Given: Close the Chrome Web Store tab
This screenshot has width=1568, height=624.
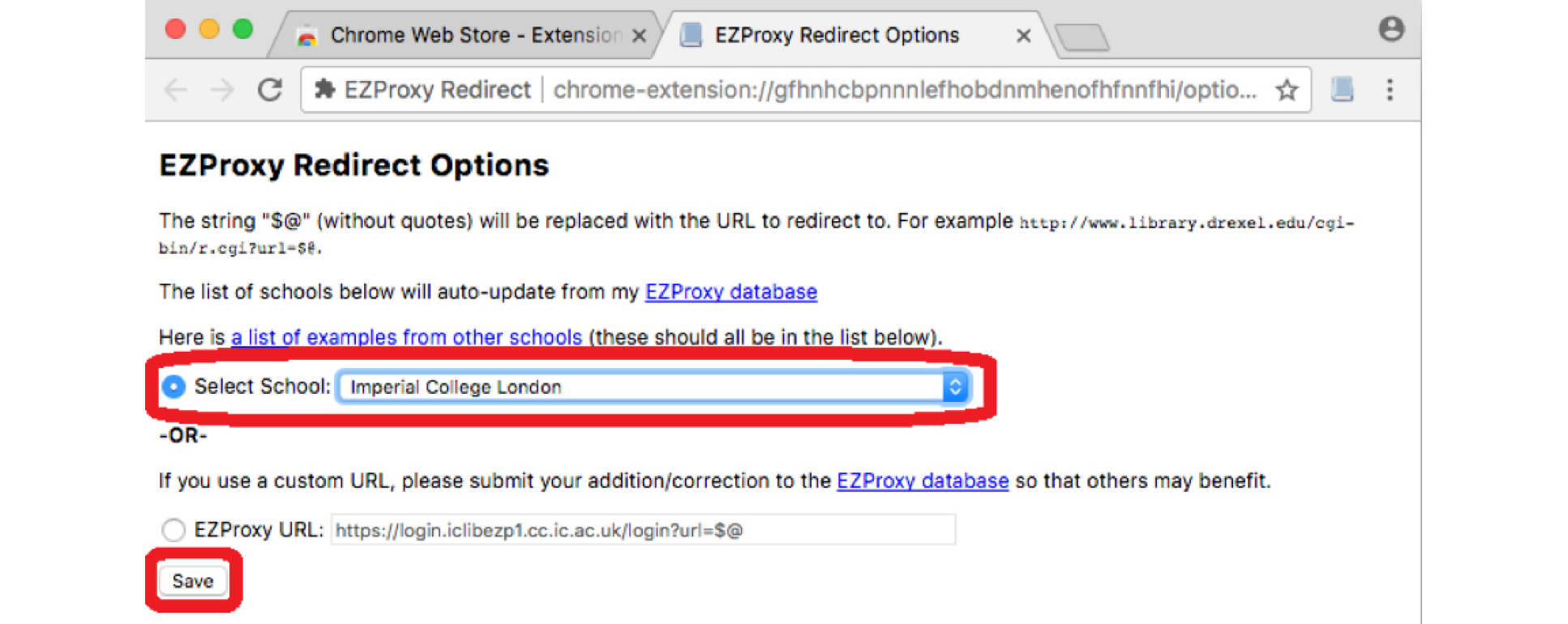Looking at the screenshot, I should (639, 36).
